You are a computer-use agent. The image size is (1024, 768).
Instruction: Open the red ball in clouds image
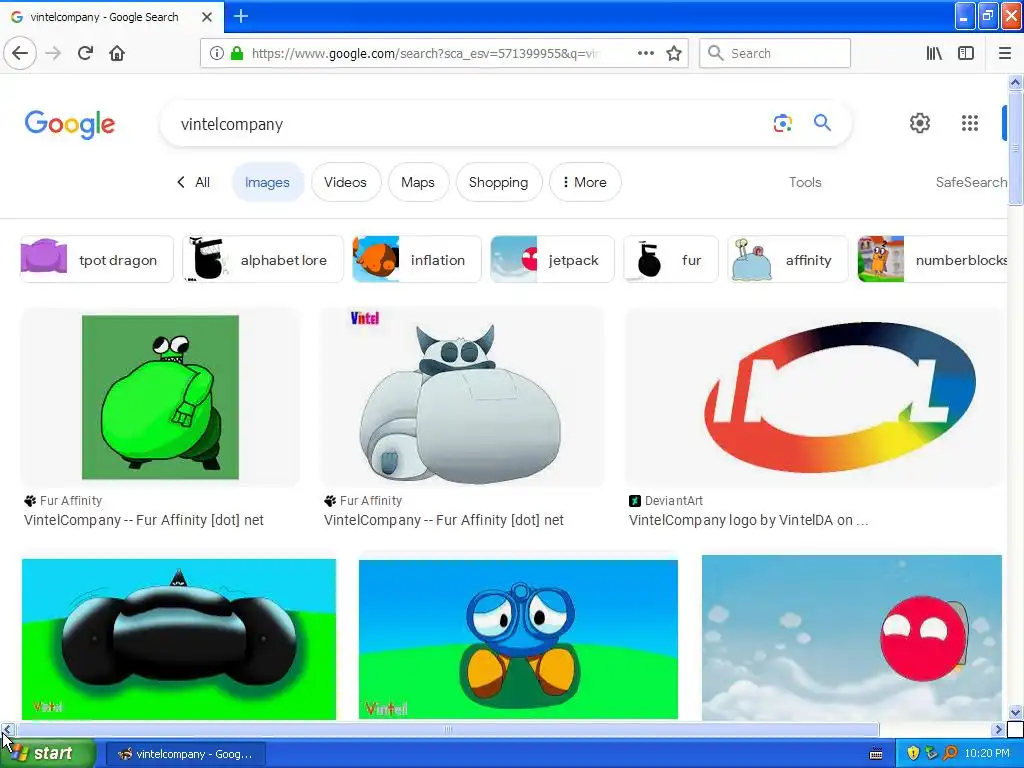852,638
